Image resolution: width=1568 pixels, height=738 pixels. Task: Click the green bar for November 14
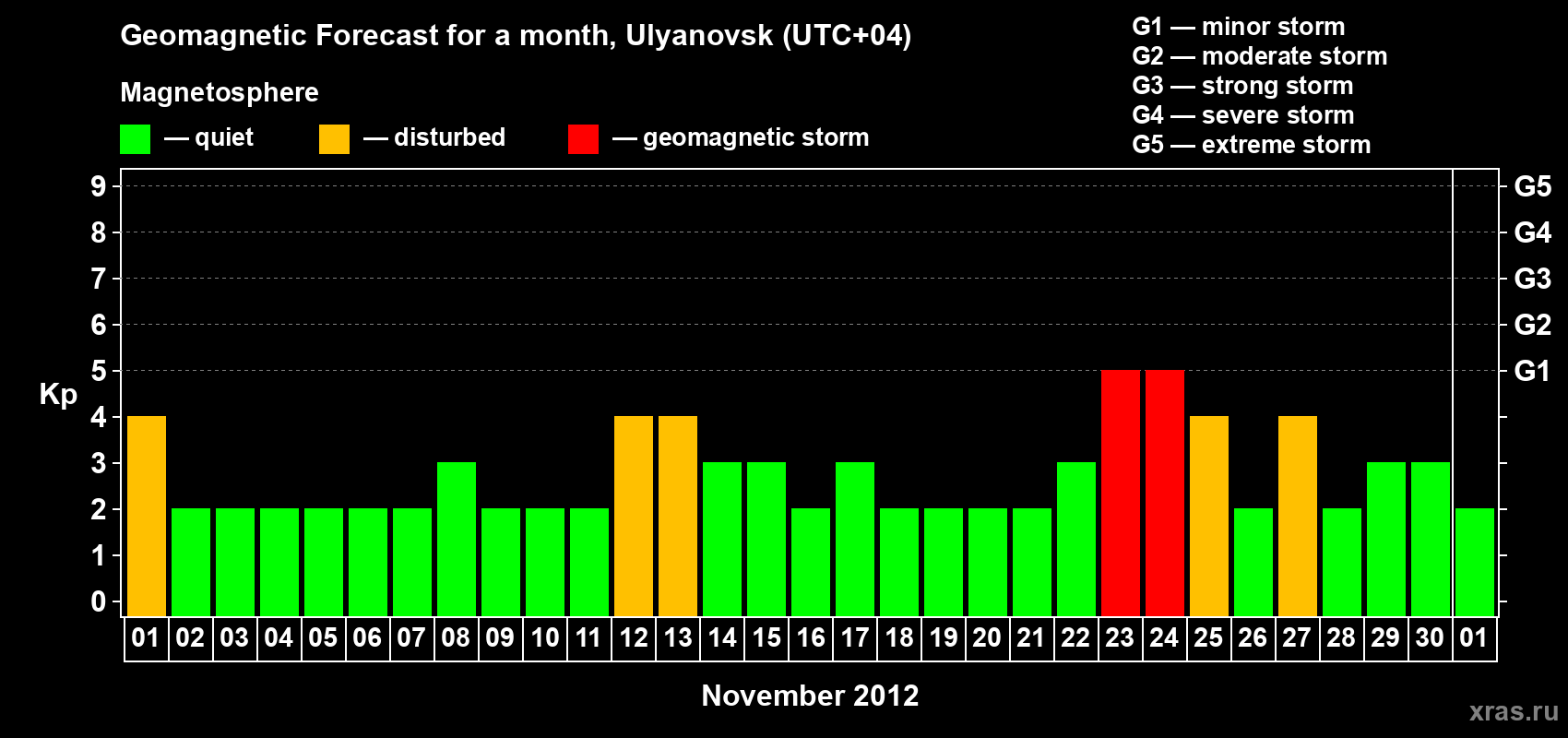click(x=722, y=539)
